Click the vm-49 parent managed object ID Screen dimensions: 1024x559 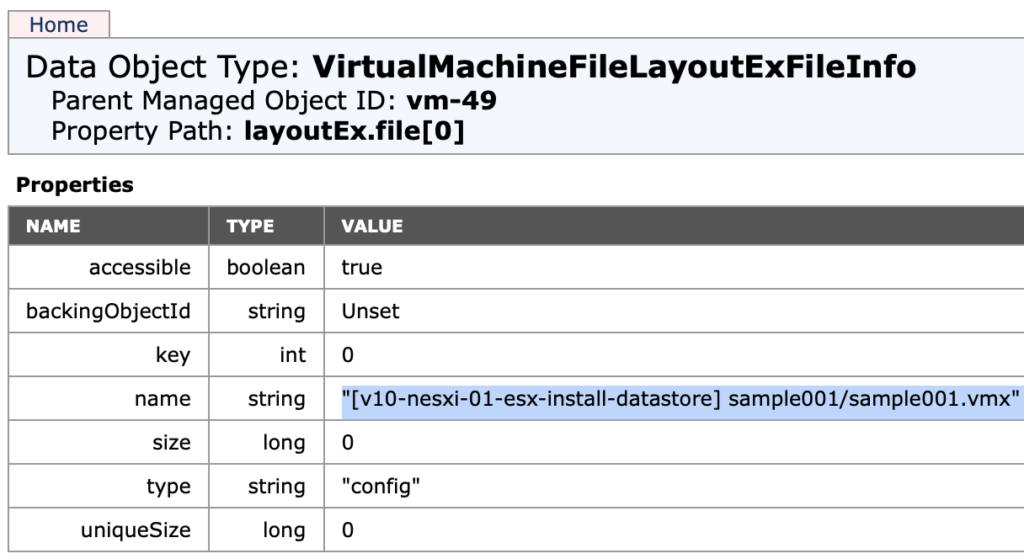pyautogui.click(x=452, y=101)
